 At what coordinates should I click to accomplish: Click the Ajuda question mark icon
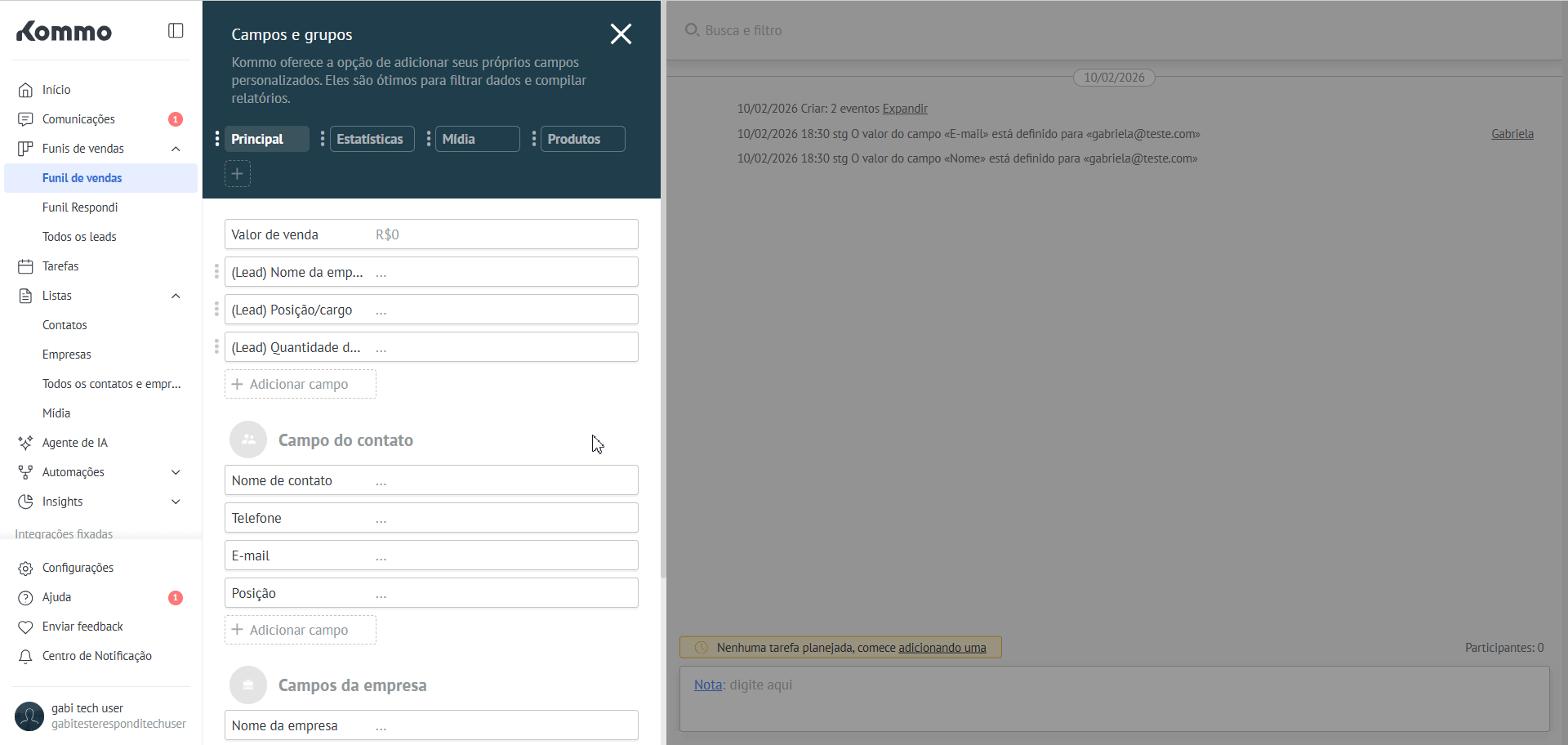25,597
